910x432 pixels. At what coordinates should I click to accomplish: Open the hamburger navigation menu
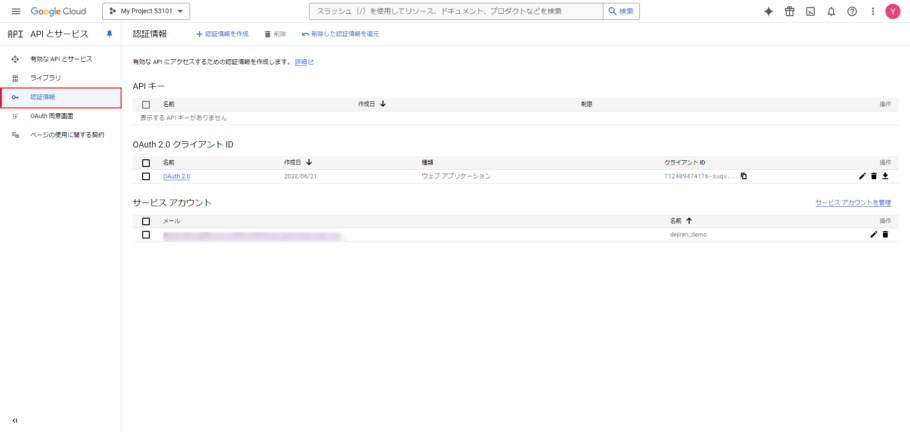15,11
